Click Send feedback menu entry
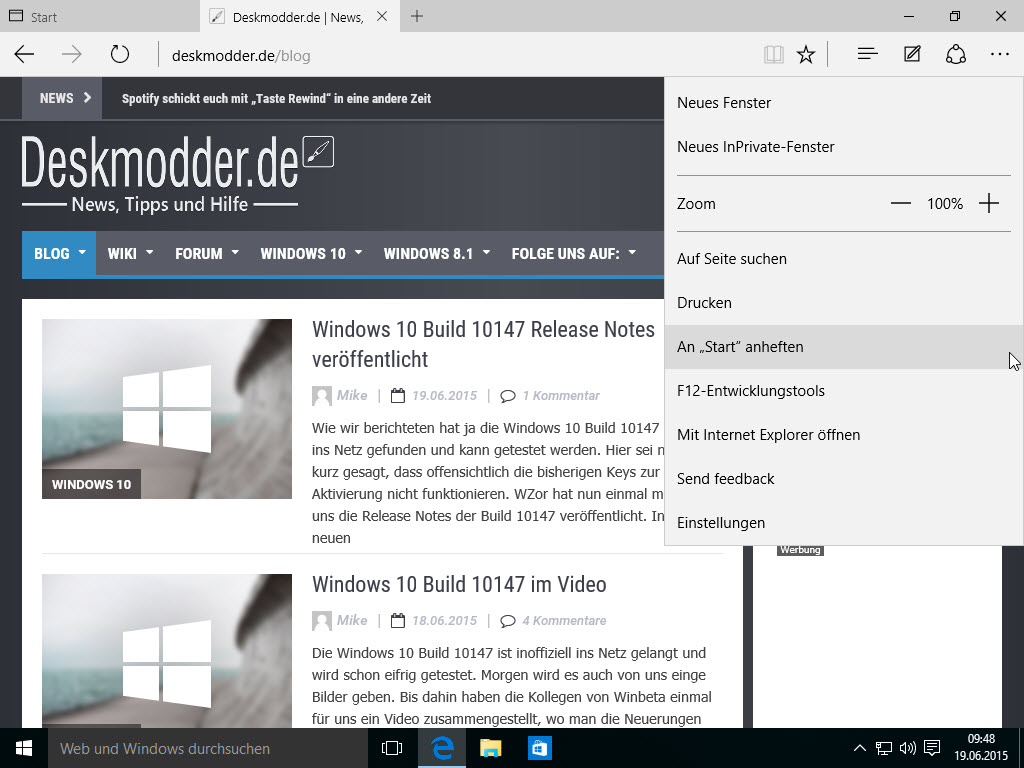1024x768 pixels. pyautogui.click(x=843, y=479)
